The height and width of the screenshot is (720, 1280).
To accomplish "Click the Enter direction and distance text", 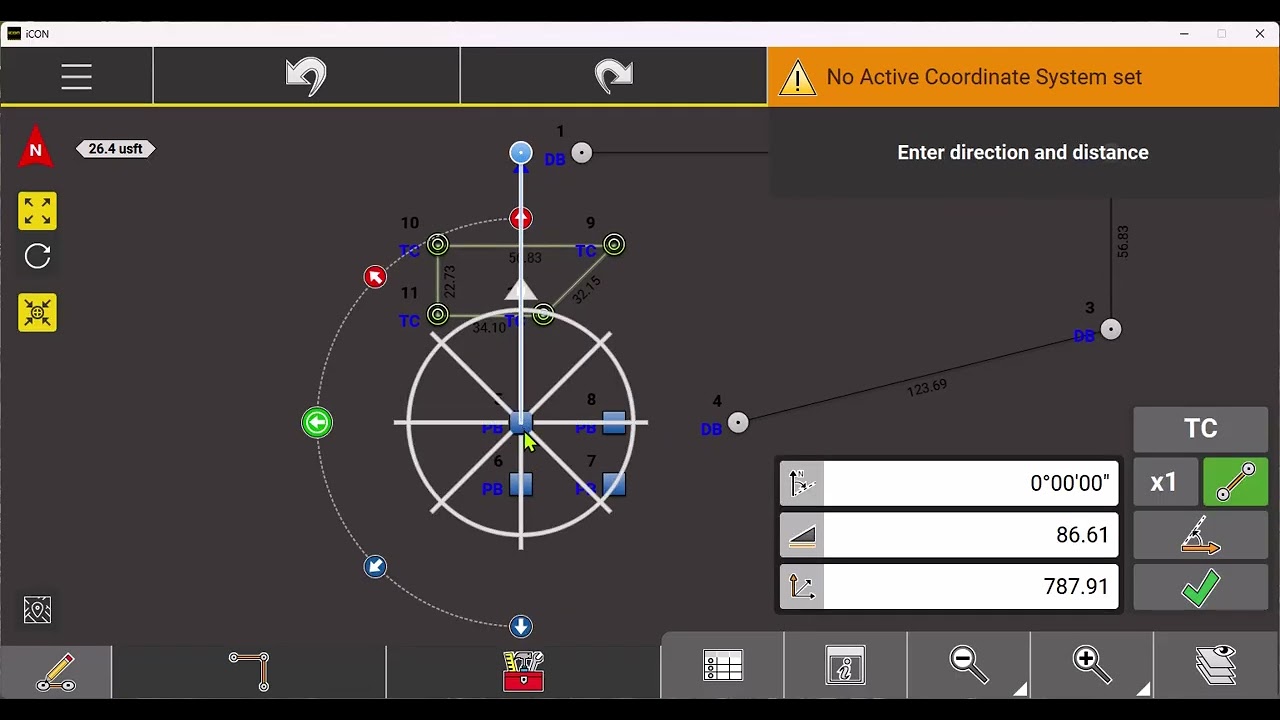I will (1023, 153).
